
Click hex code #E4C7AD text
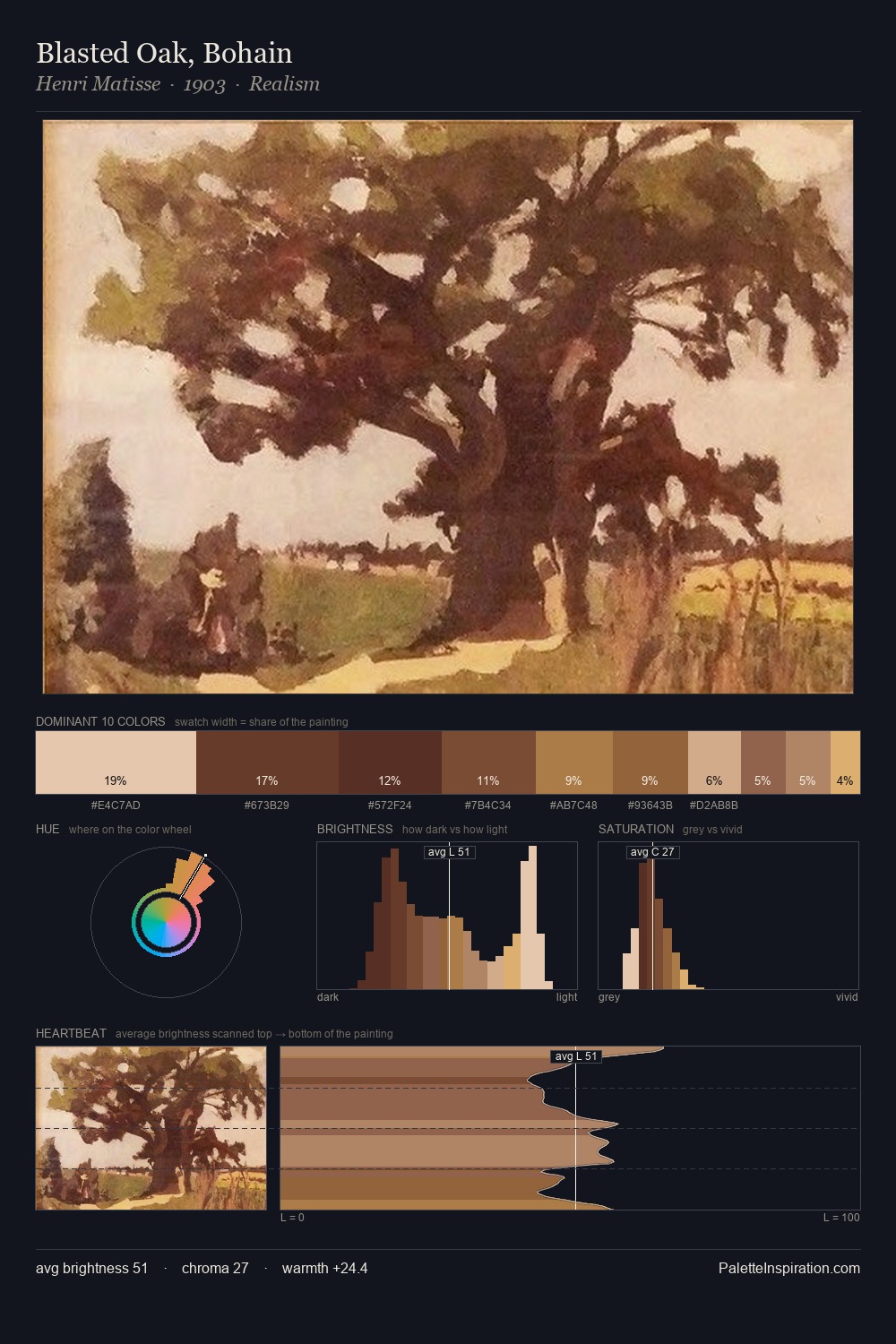(x=116, y=805)
